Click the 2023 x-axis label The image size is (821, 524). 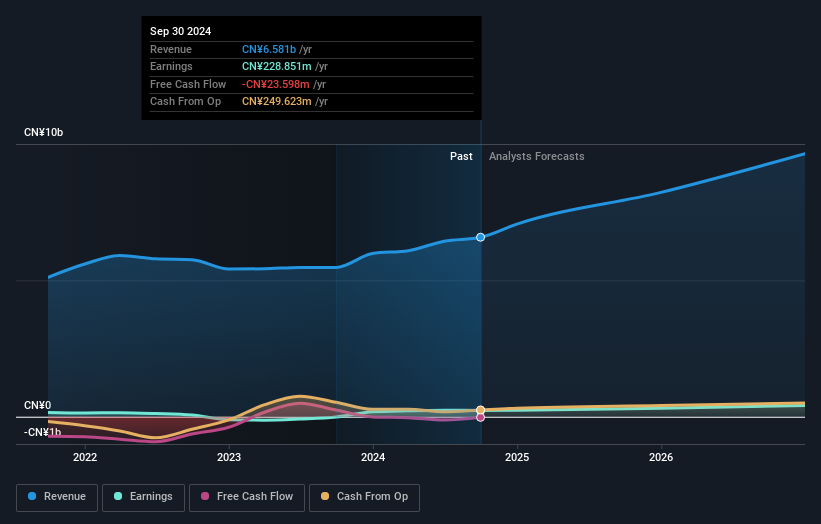pos(229,457)
